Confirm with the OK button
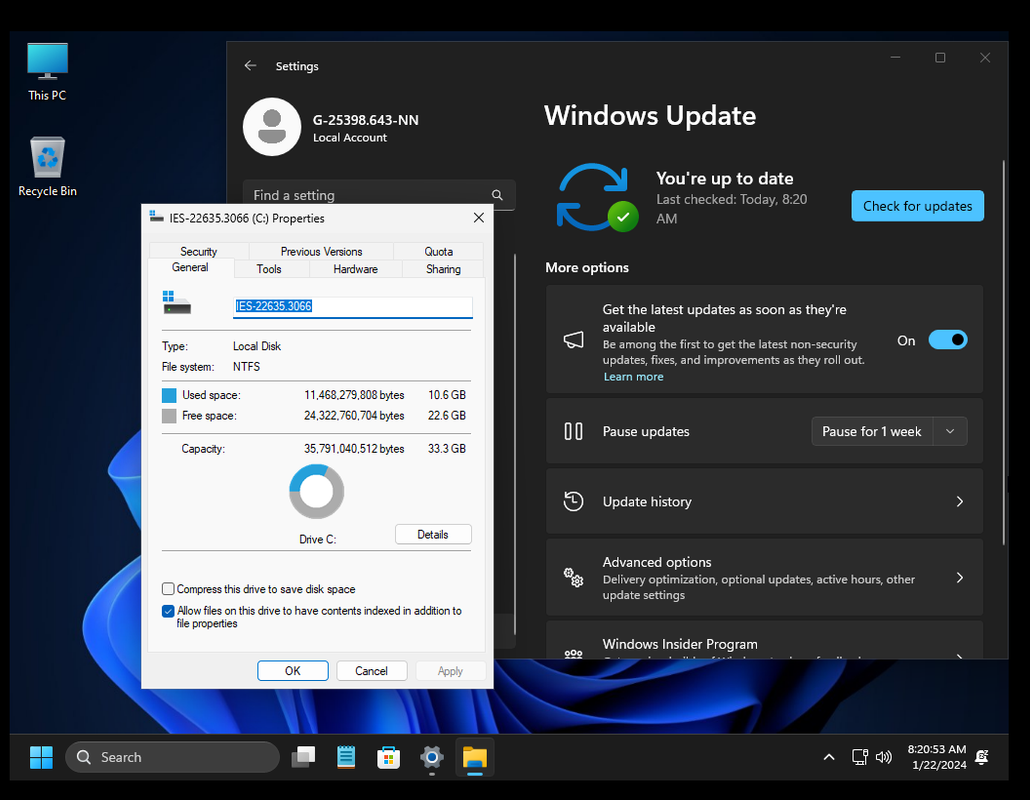The height and width of the screenshot is (800, 1030). coord(293,671)
